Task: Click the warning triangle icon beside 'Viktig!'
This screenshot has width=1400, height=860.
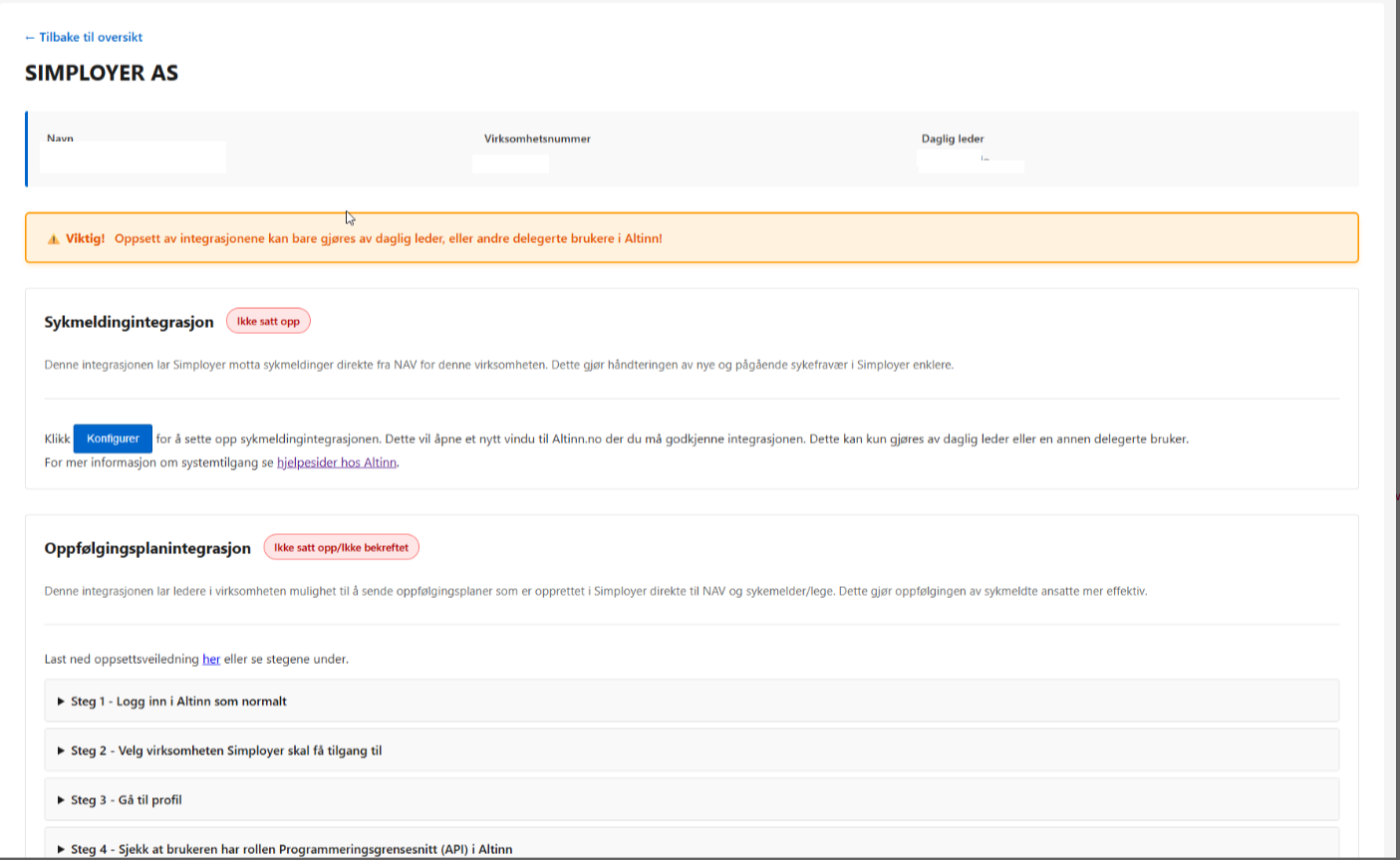Action: tap(53, 239)
